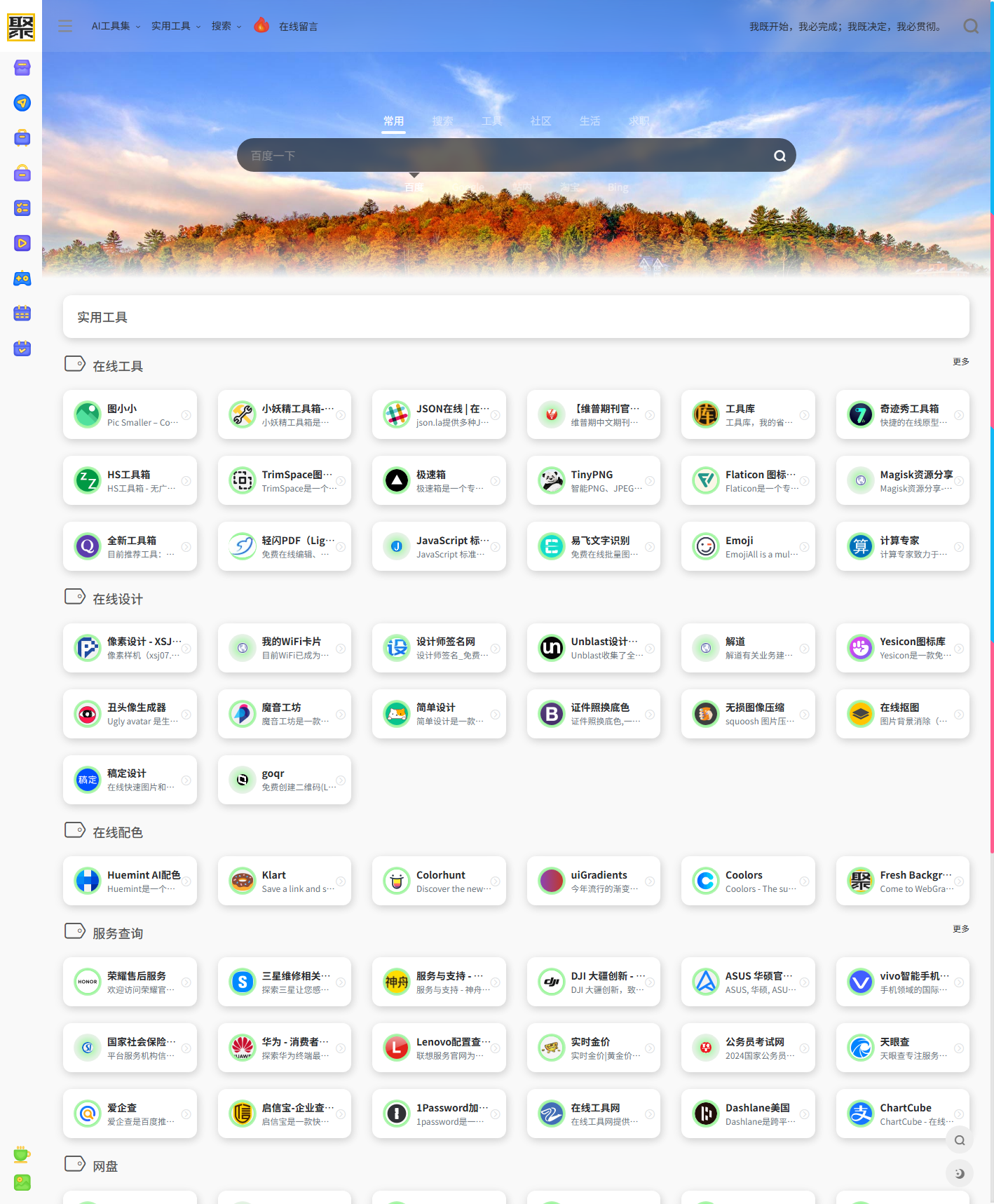Click the Huawei logo icon
994x1204 pixels.
coord(243,1048)
